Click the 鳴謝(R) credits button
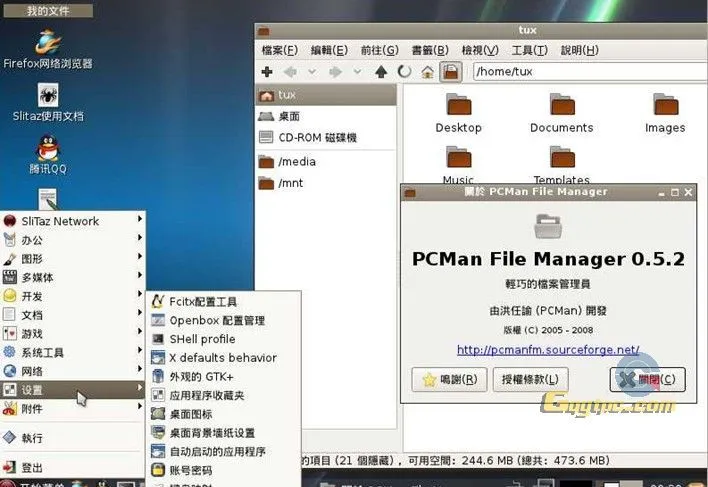 click(449, 379)
